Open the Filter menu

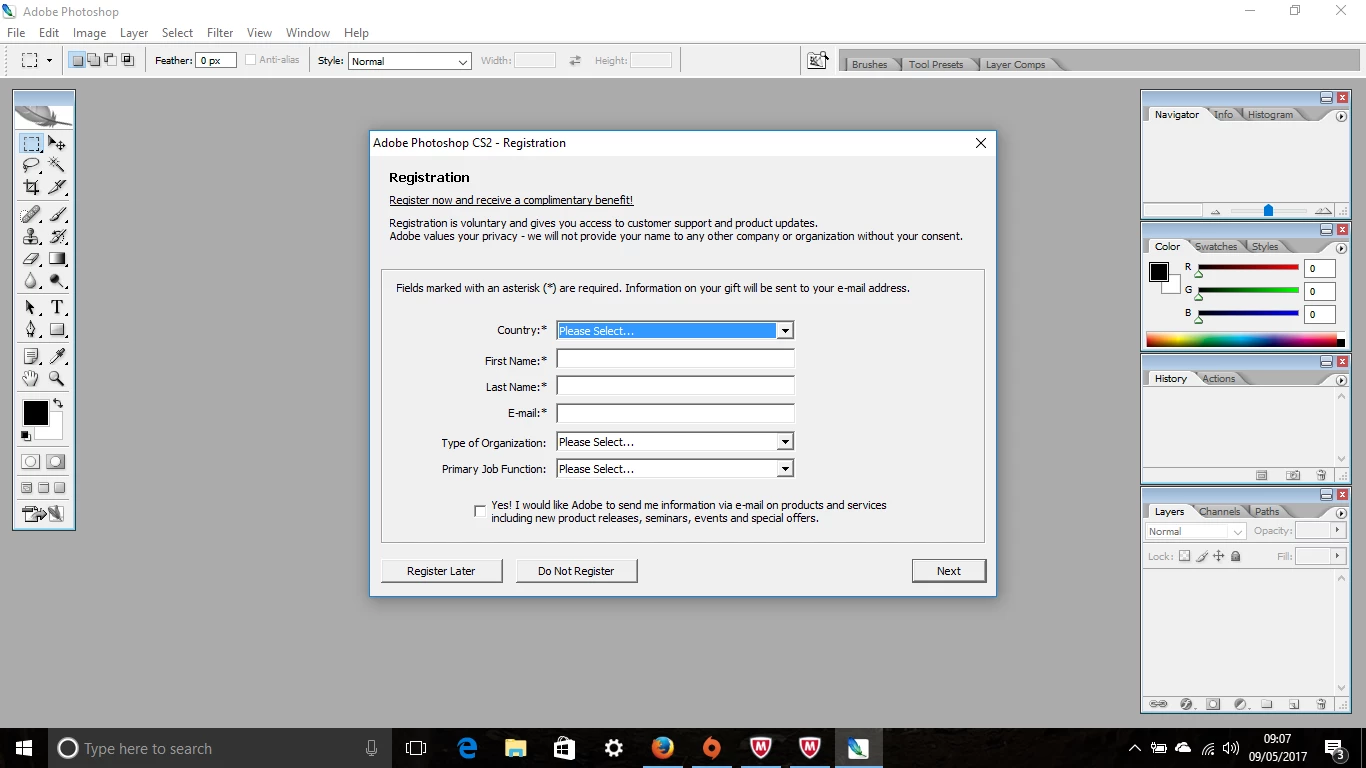(x=220, y=33)
